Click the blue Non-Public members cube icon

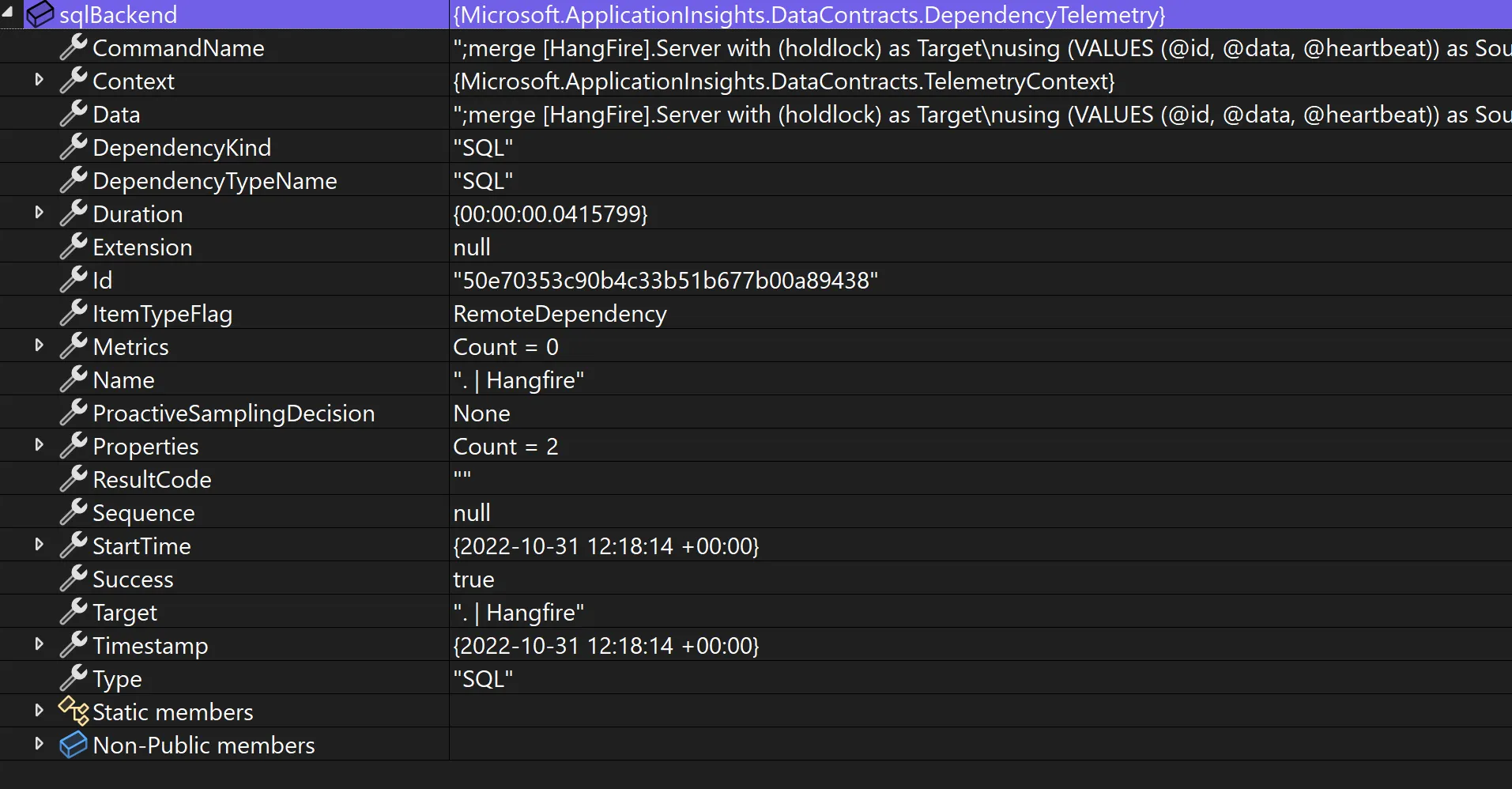click(74, 745)
